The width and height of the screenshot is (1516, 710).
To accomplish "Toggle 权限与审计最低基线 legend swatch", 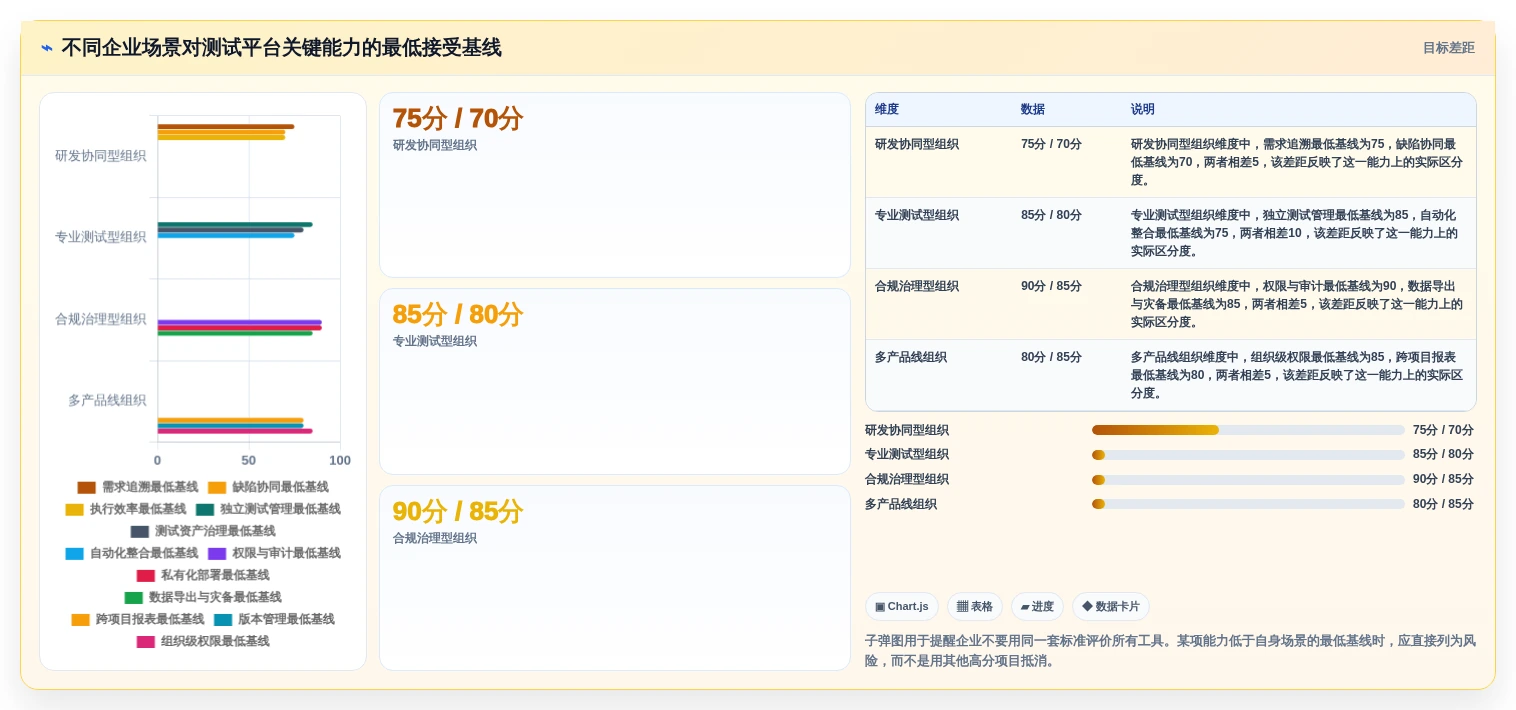I will pyautogui.click(x=217, y=554).
